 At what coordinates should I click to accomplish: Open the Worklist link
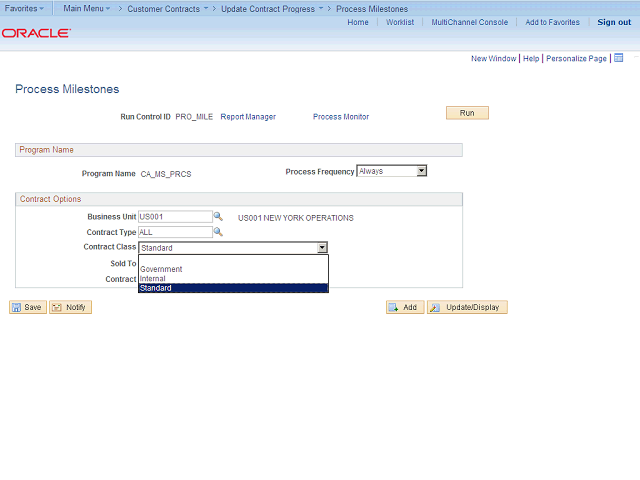coord(400,22)
